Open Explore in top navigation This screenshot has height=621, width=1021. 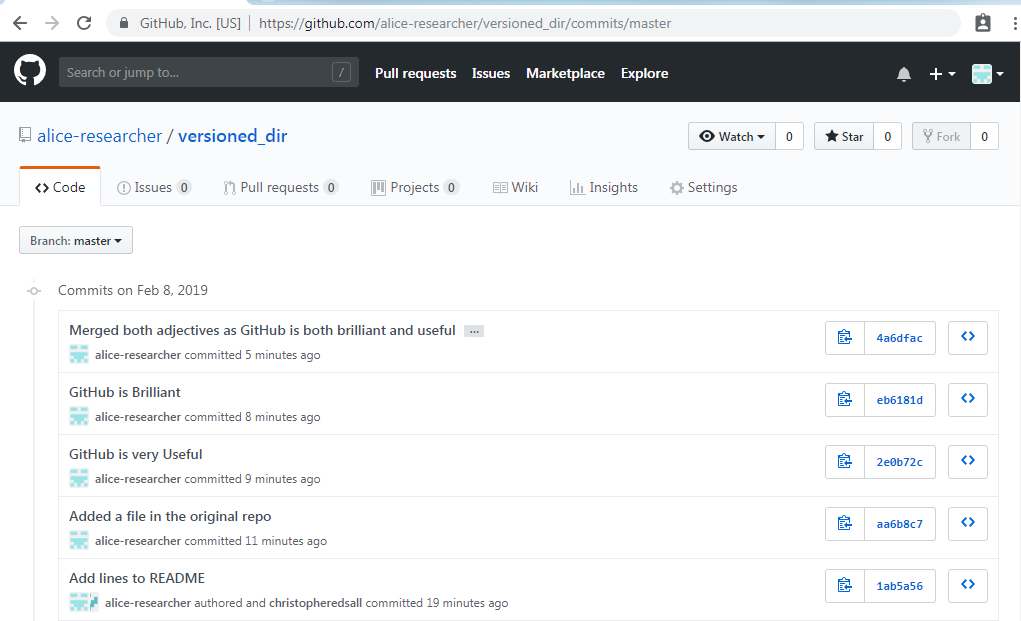pyautogui.click(x=644, y=74)
